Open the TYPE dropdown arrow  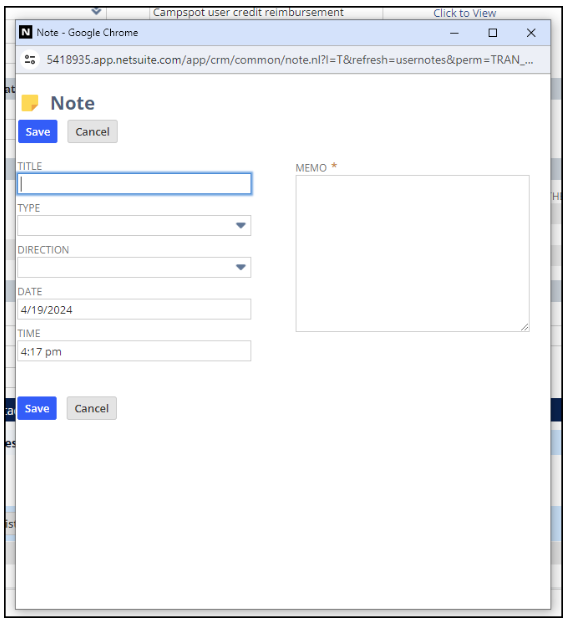(x=240, y=225)
